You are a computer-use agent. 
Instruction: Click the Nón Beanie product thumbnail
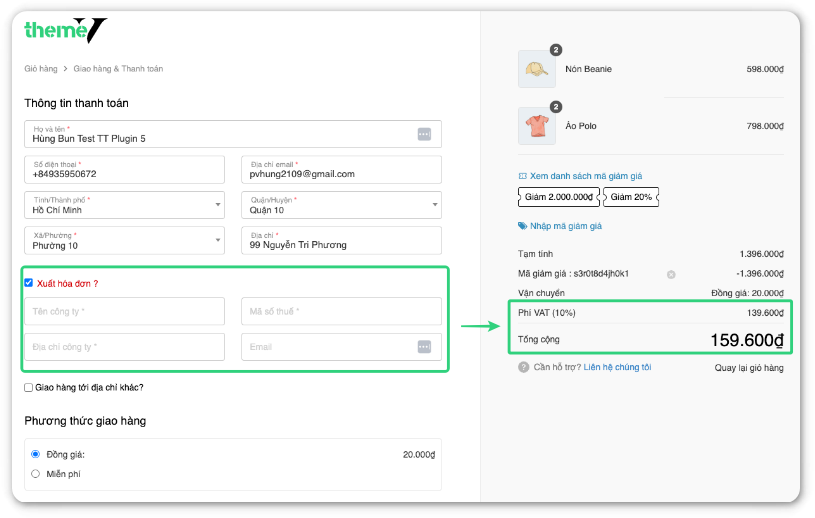pos(537,69)
